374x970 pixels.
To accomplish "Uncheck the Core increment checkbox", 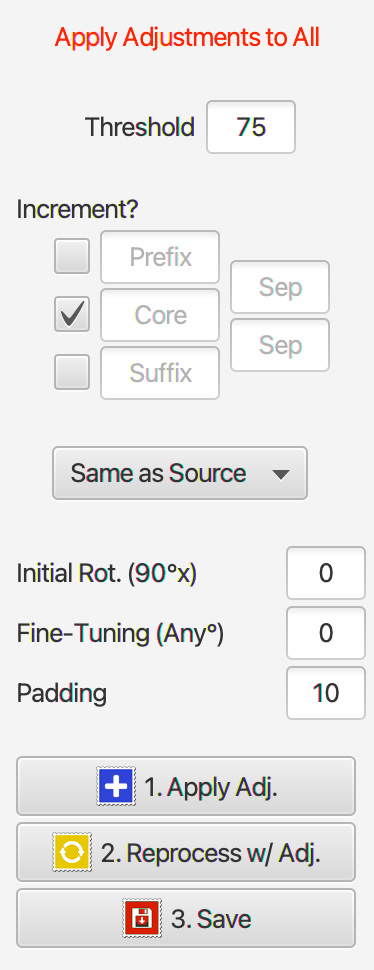I will point(72,314).
